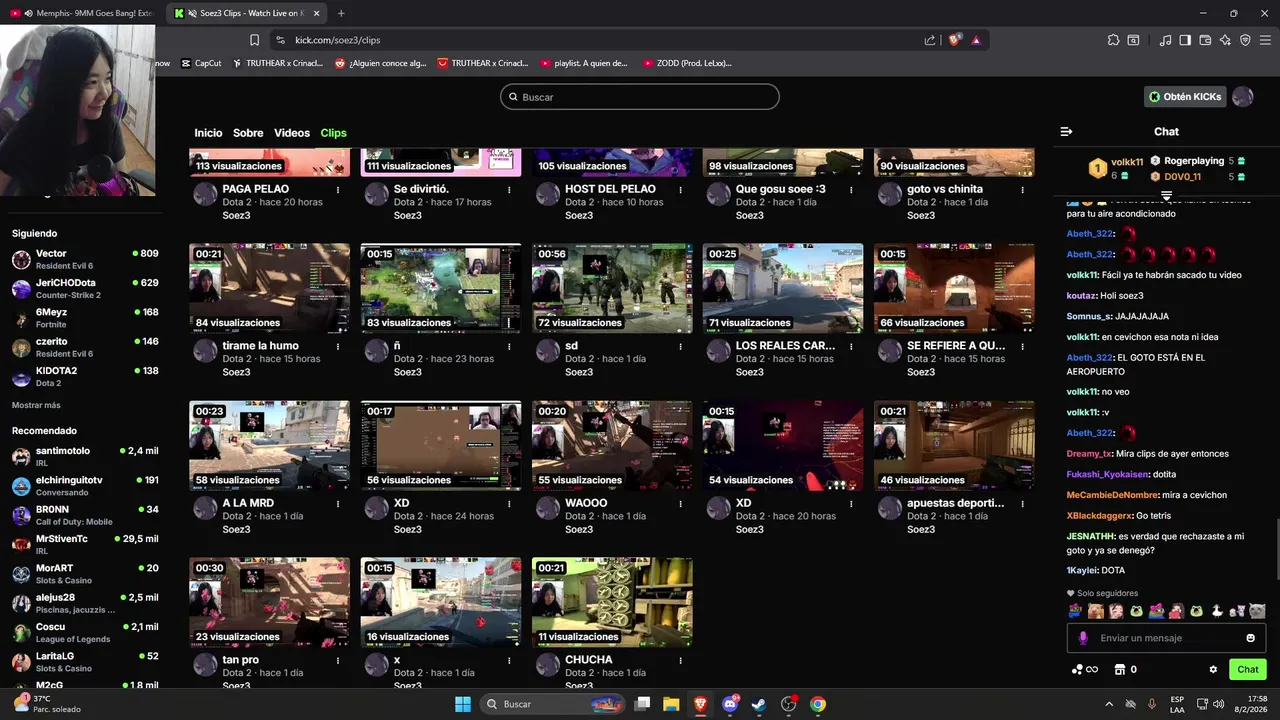1280x720 pixels.
Task: Bookmark this page icon in address bar
Action: click(254, 40)
